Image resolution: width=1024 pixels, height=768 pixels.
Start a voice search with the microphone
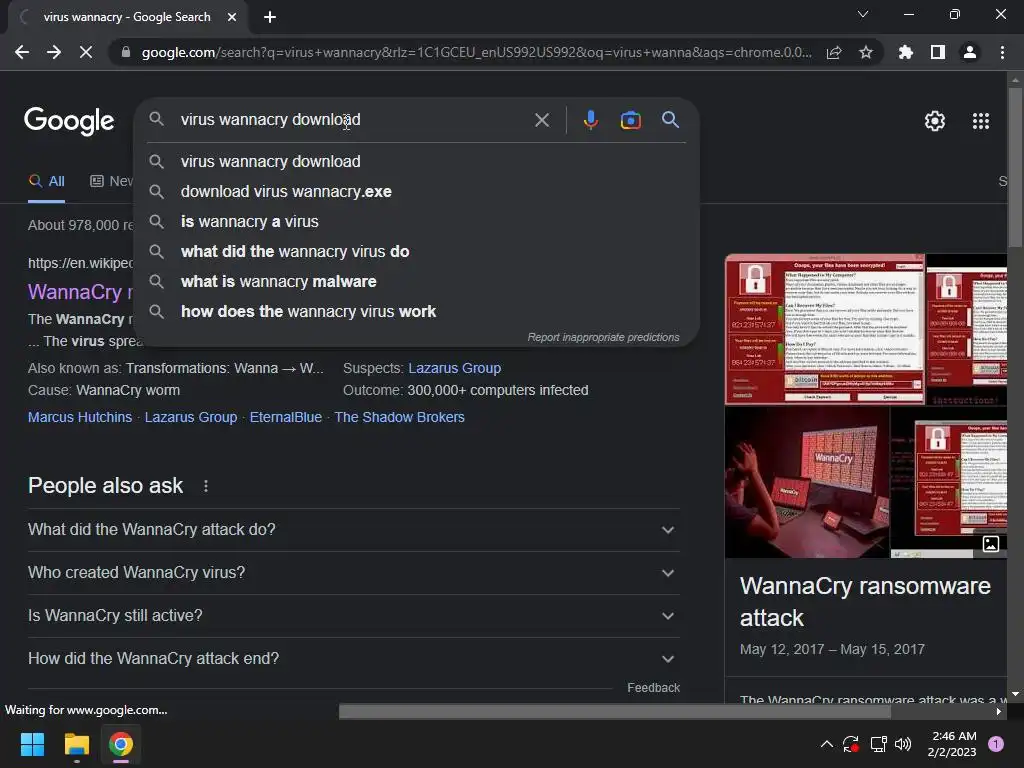(590, 120)
